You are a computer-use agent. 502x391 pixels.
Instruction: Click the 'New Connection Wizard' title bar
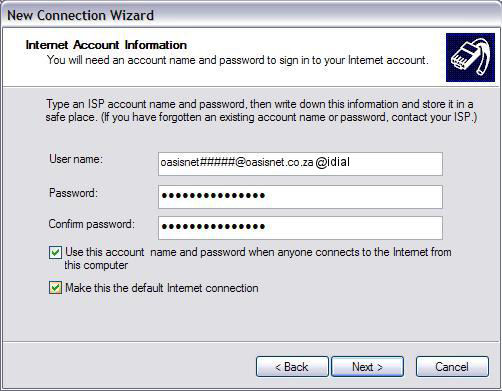[251, 15]
